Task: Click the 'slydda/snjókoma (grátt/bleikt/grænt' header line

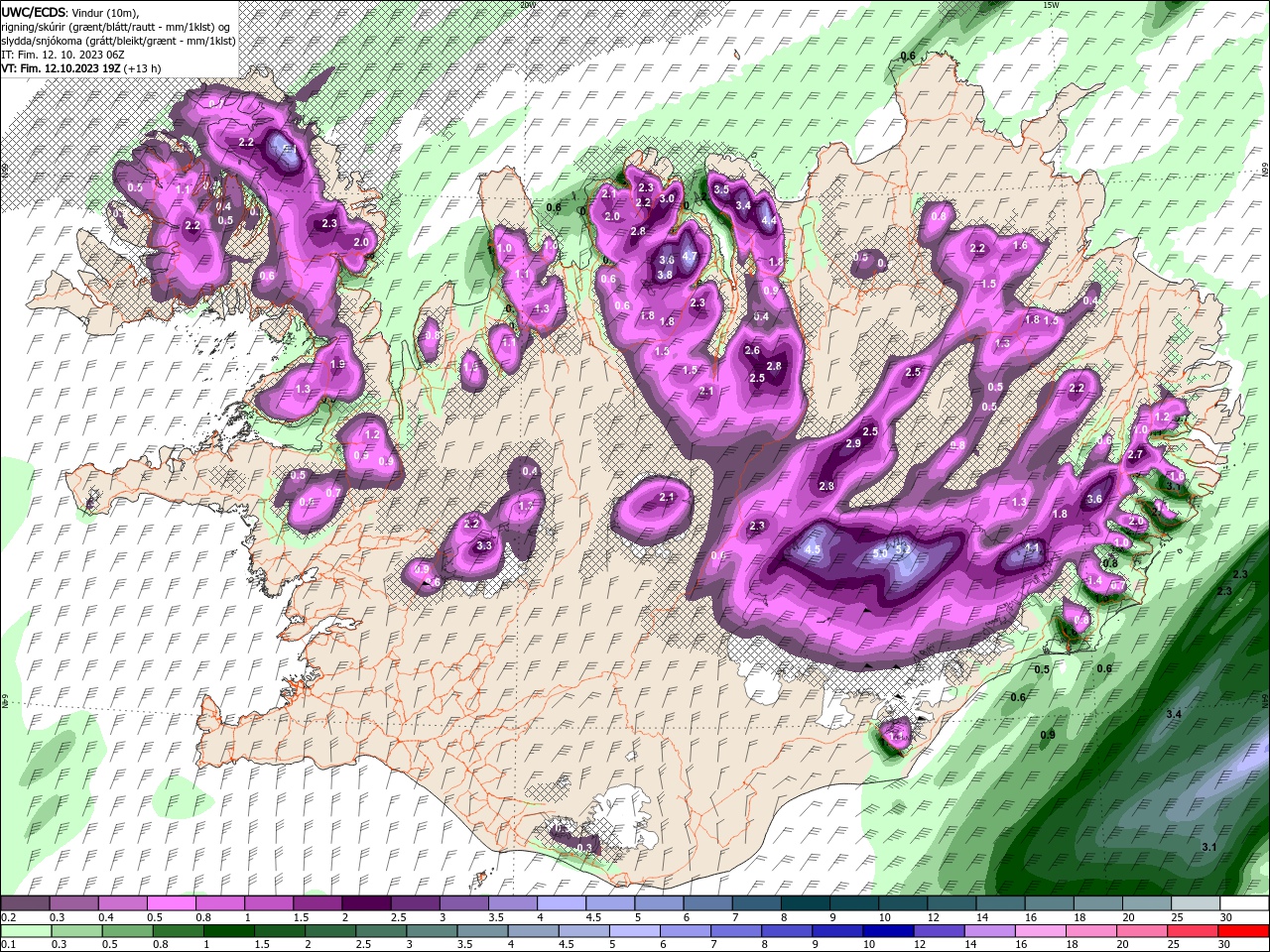Action: pyautogui.click(x=117, y=40)
